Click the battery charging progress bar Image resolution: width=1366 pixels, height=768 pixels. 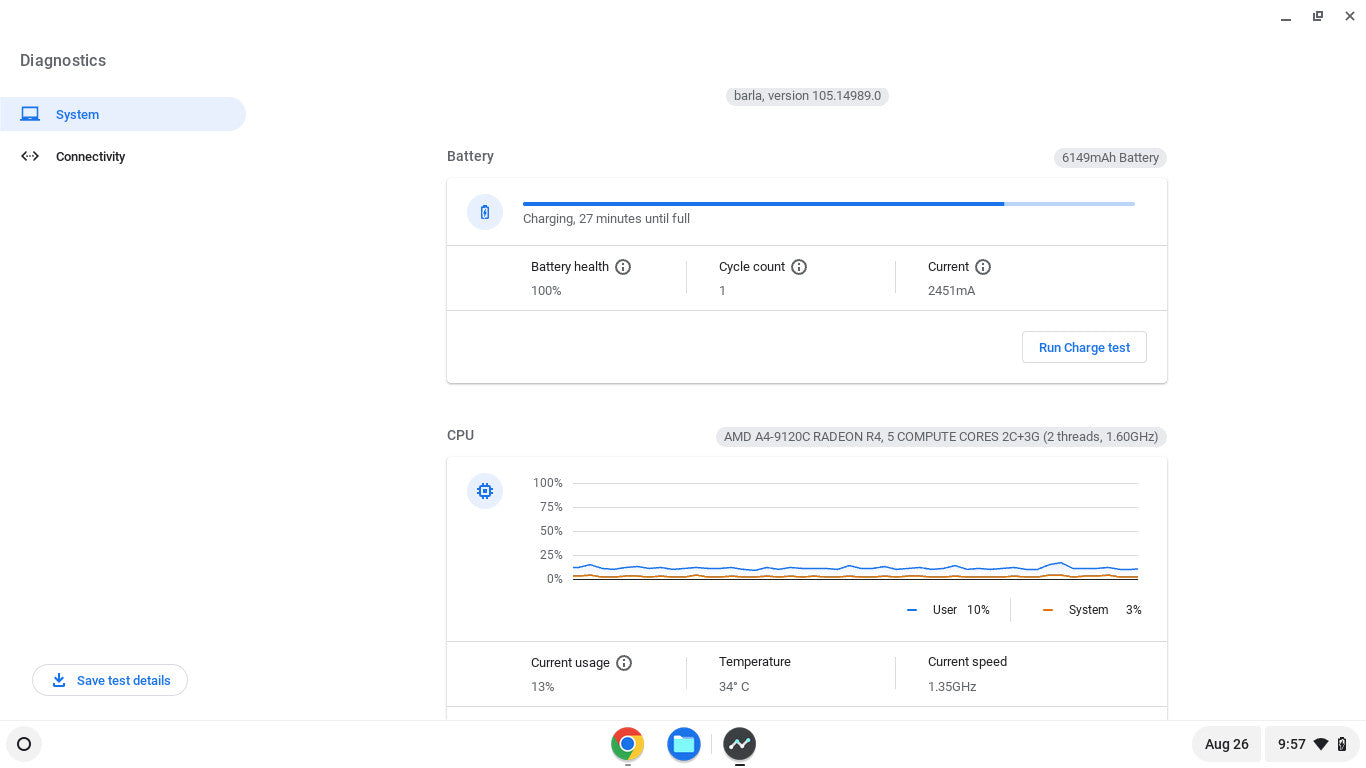click(x=828, y=204)
